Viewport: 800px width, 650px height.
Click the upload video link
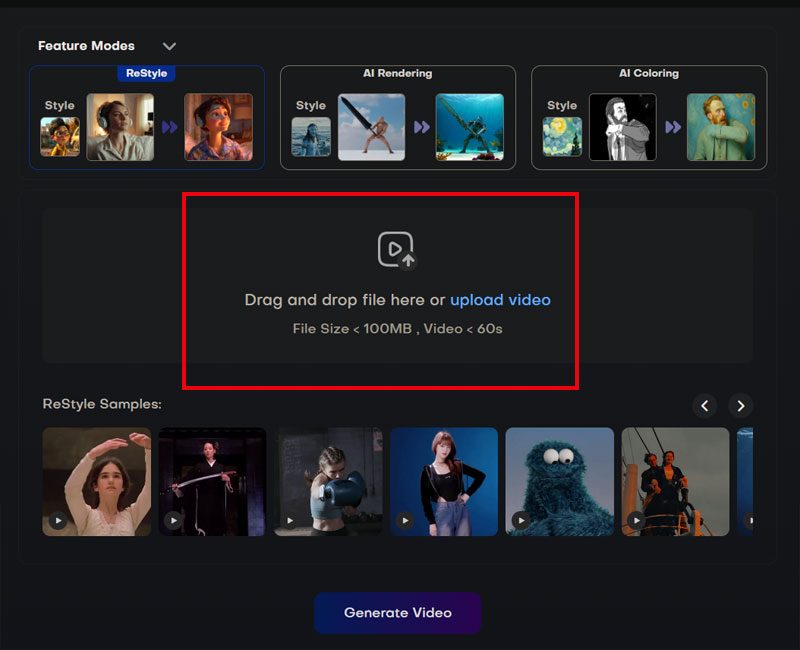tap(500, 300)
